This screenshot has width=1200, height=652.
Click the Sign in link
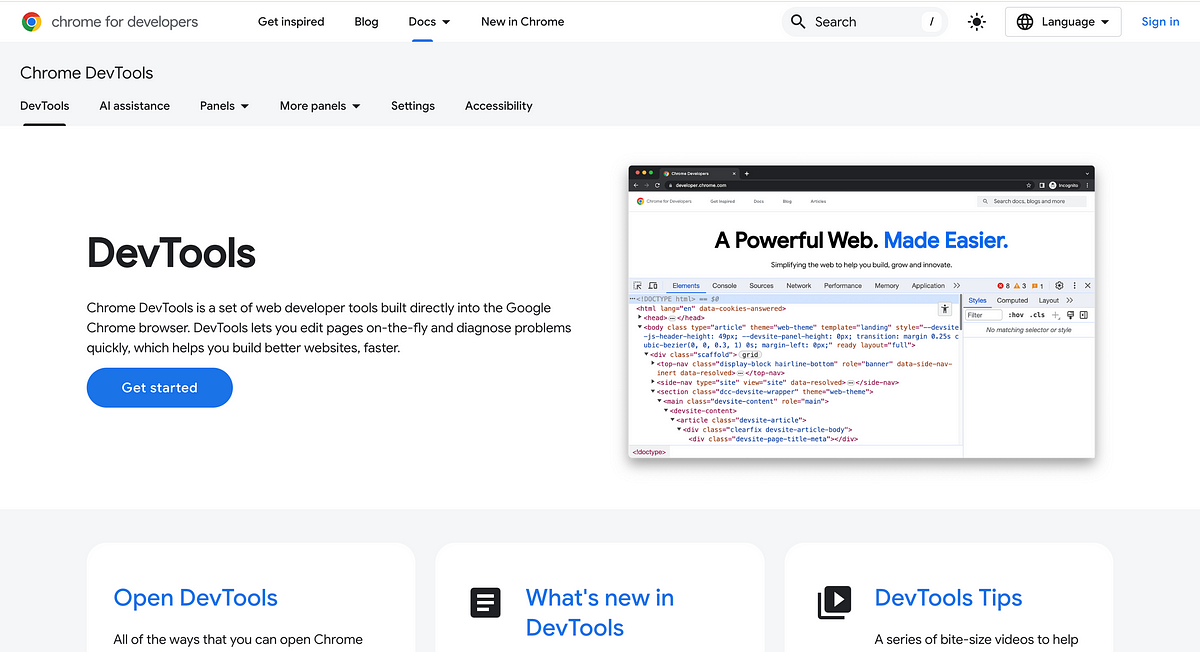pyautogui.click(x=1160, y=21)
